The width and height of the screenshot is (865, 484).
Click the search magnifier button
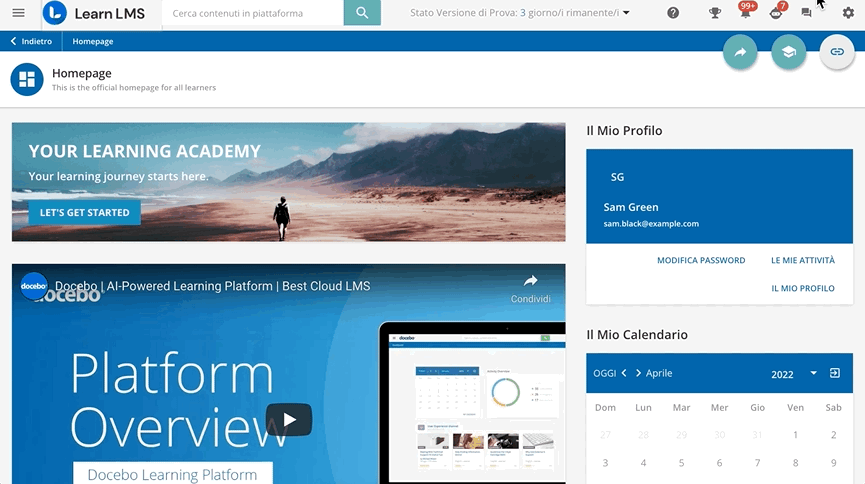pos(362,13)
